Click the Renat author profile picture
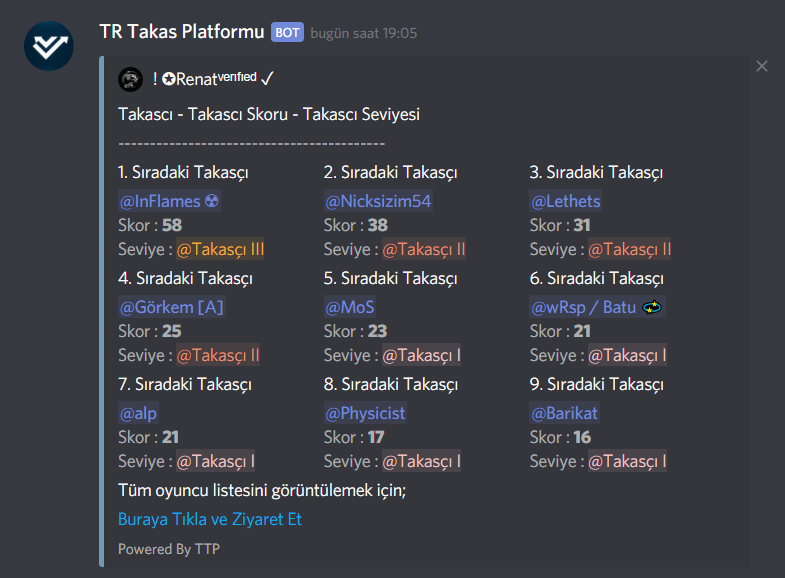Image resolution: width=785 pixels, height=578 pixels. coord(131,79)
